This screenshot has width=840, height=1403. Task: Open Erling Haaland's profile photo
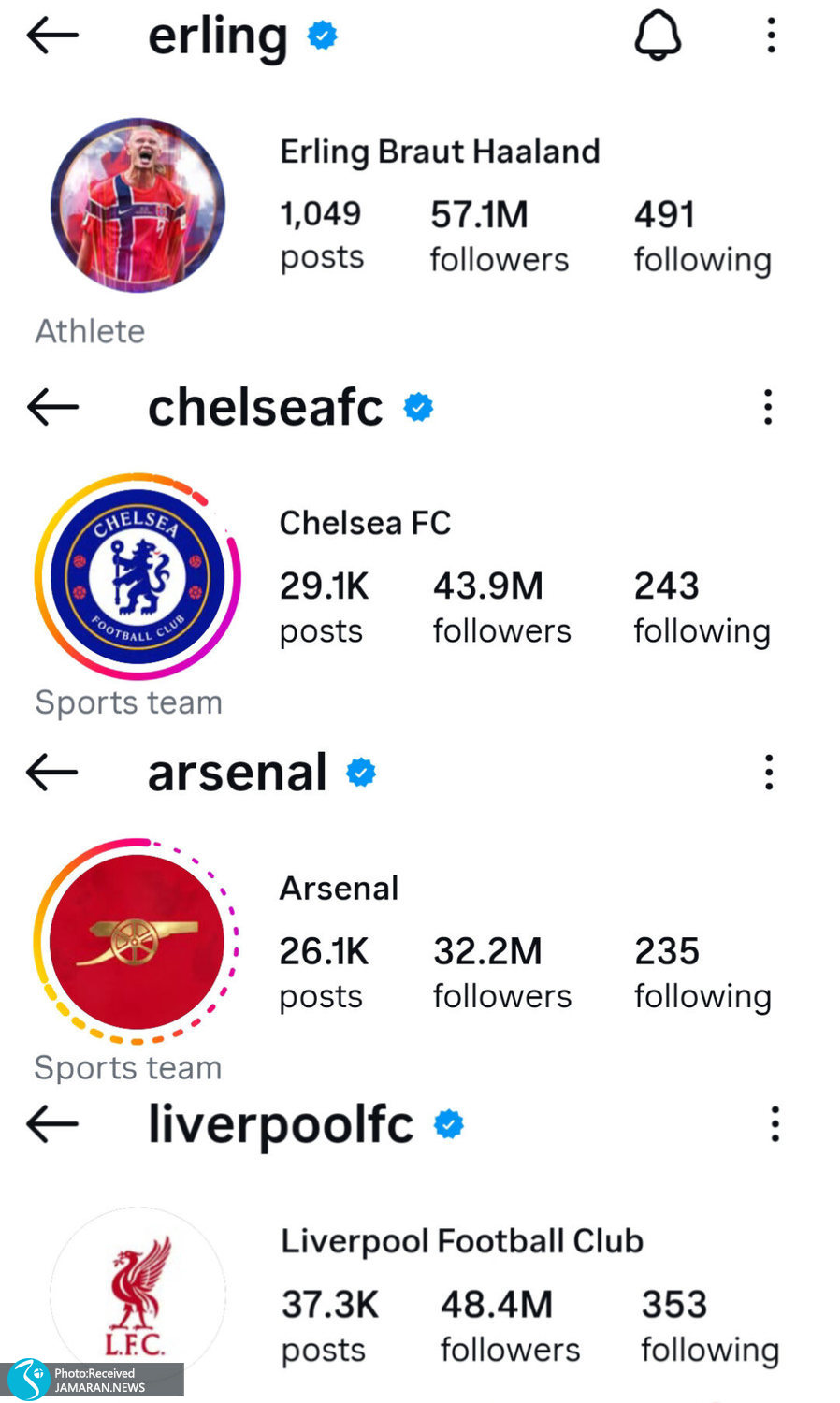(x=138, y=205)
